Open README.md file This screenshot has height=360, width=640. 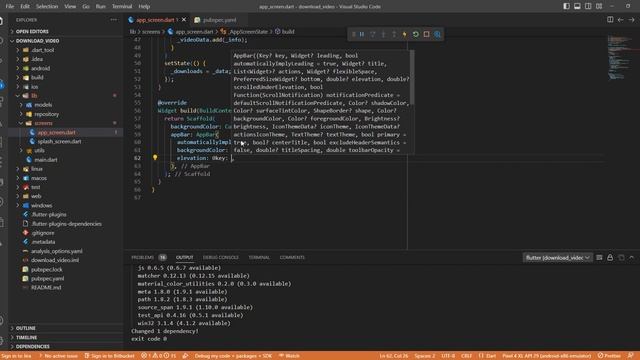point(65,287)
